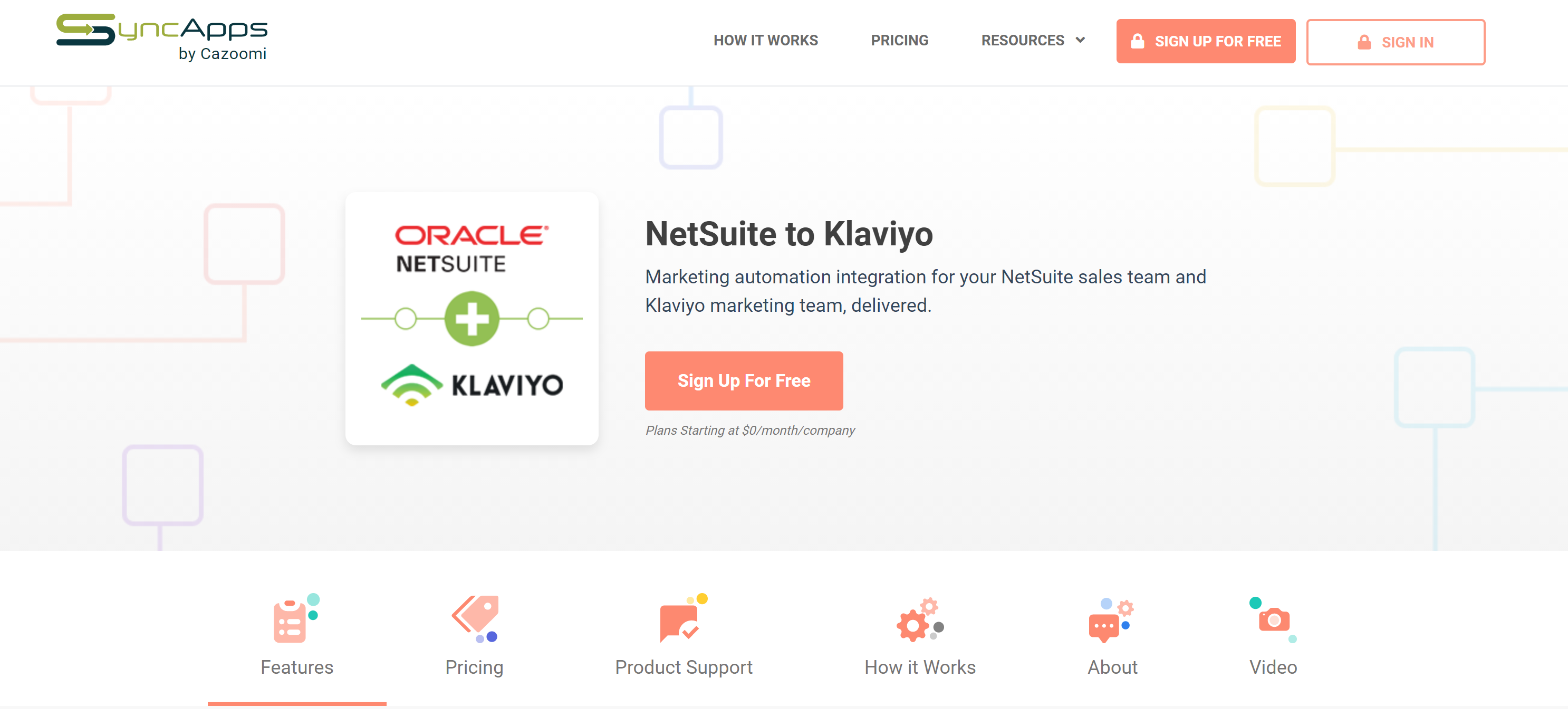
Task: Click the NetSuite to Klaviyo heading
Action: (788, 234)
